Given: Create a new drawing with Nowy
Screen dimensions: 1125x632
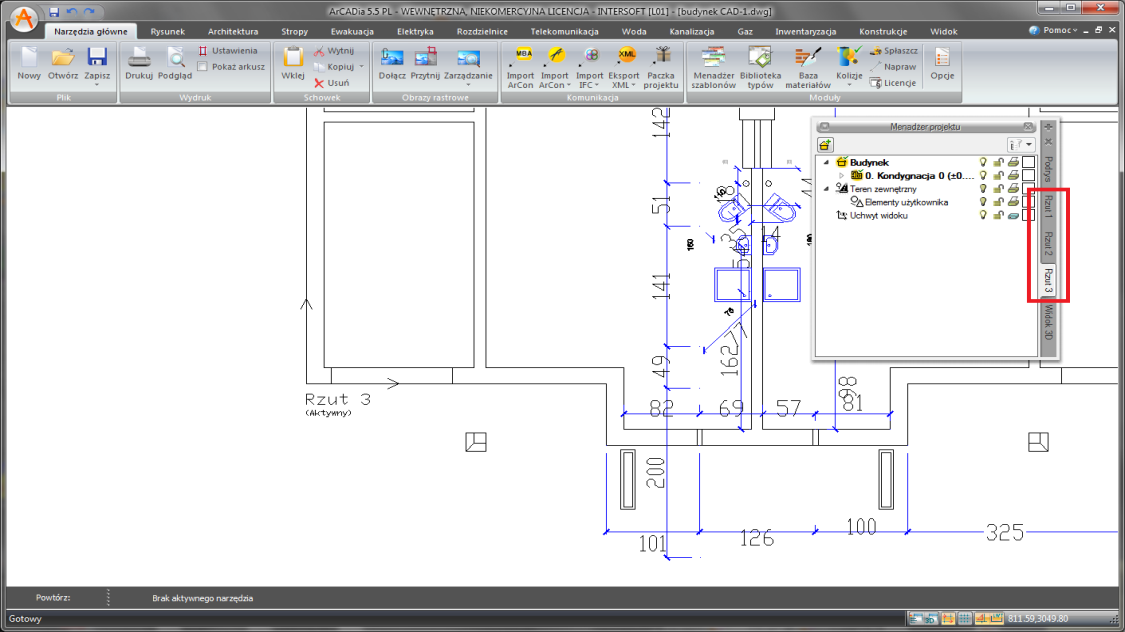Looking at the screenshot, I should click(29, 63).
